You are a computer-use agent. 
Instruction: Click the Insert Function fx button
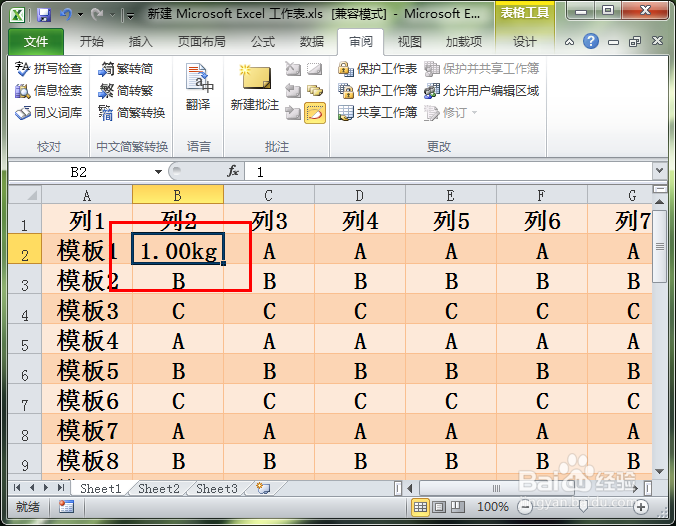pos(233,172)
